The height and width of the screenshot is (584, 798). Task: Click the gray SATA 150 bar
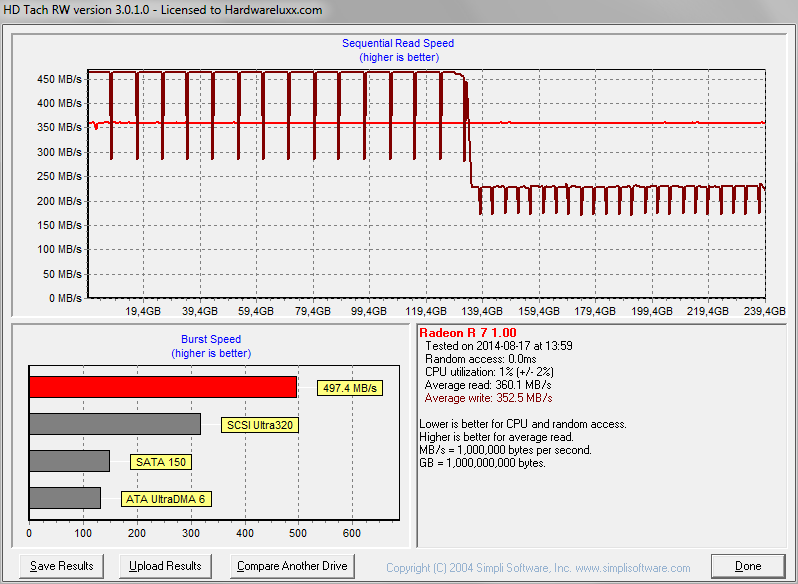70,461
